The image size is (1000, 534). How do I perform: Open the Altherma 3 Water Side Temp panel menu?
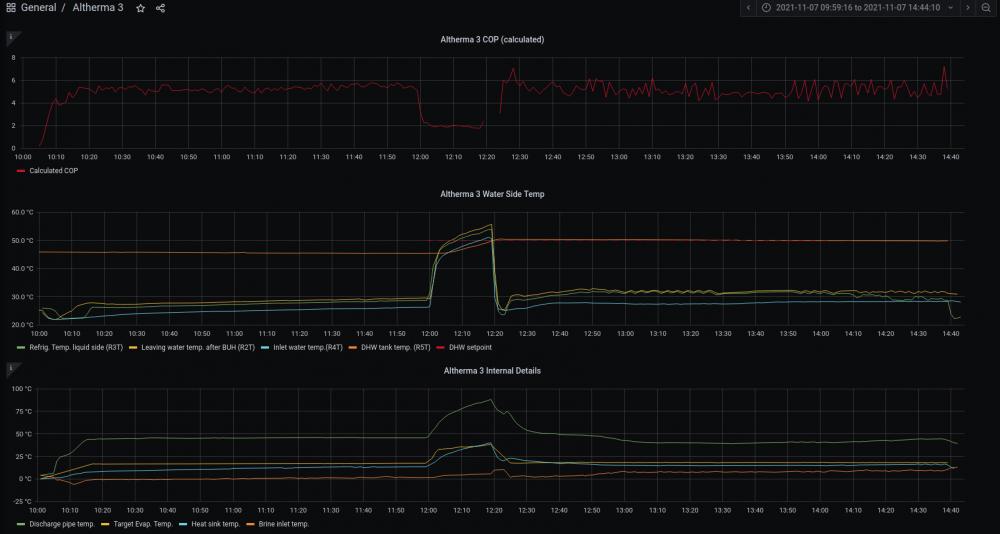coord(492,194)
